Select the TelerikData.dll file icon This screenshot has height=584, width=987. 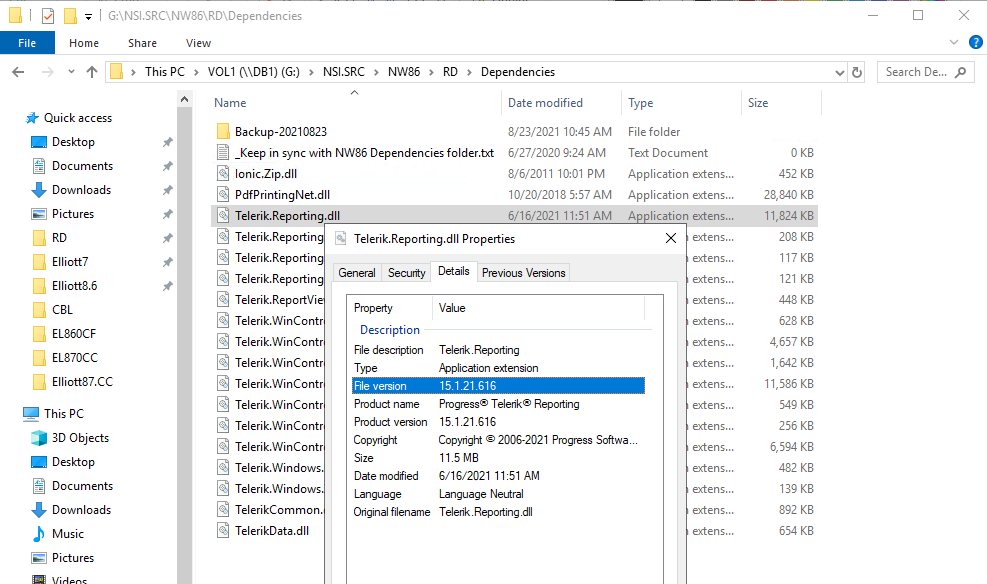pyautogui.click(x=223, y=531)
